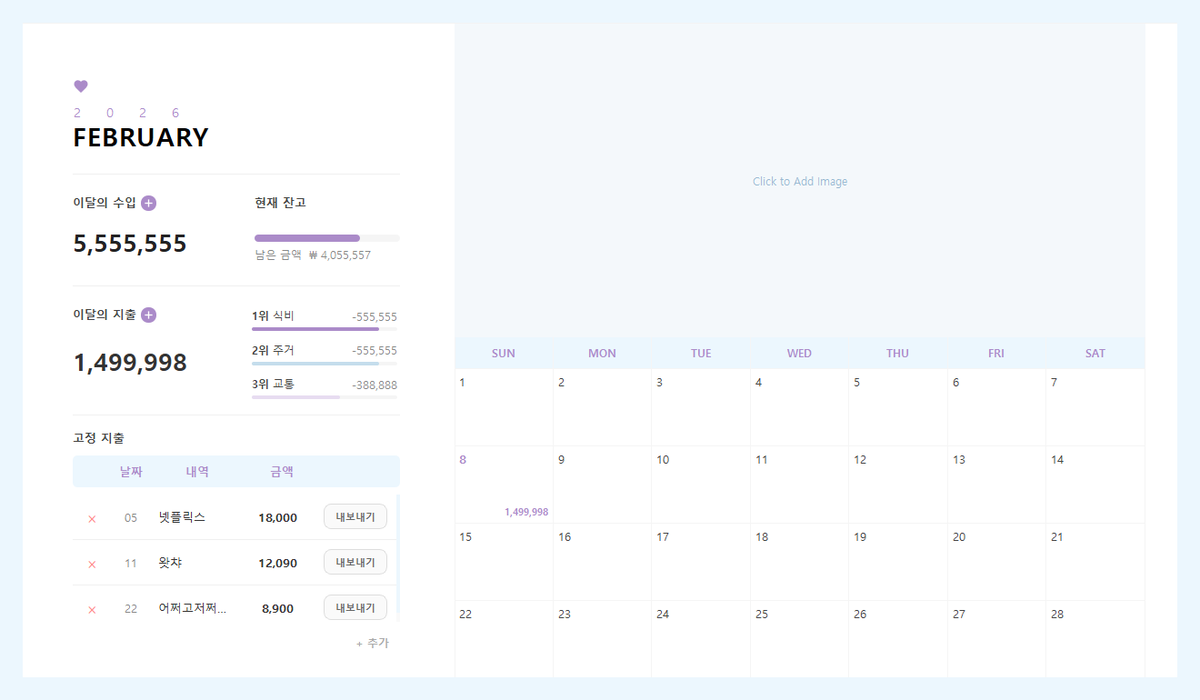Click the 금액 column header
The width and height of the screenshot is (1200, 700).
point(282,472)
